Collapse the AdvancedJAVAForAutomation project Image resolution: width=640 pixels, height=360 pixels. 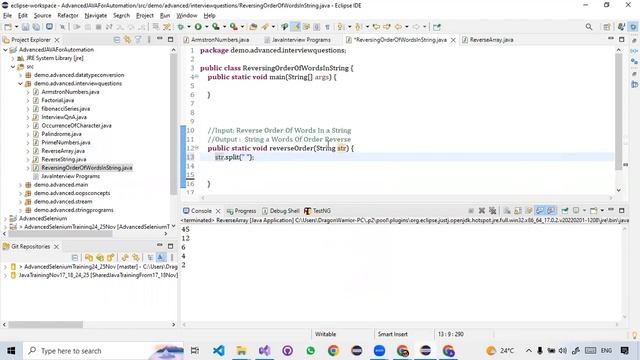[5, 50]
